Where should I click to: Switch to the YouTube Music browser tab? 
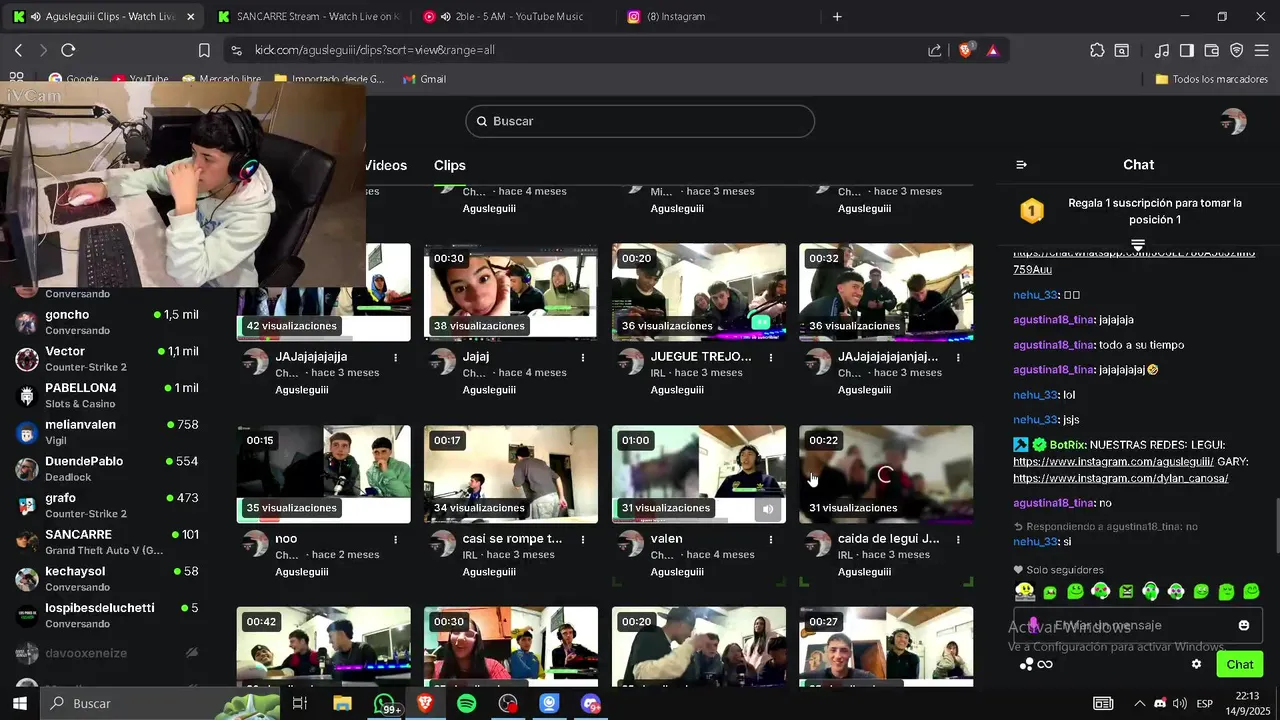[x=510, y=16]
